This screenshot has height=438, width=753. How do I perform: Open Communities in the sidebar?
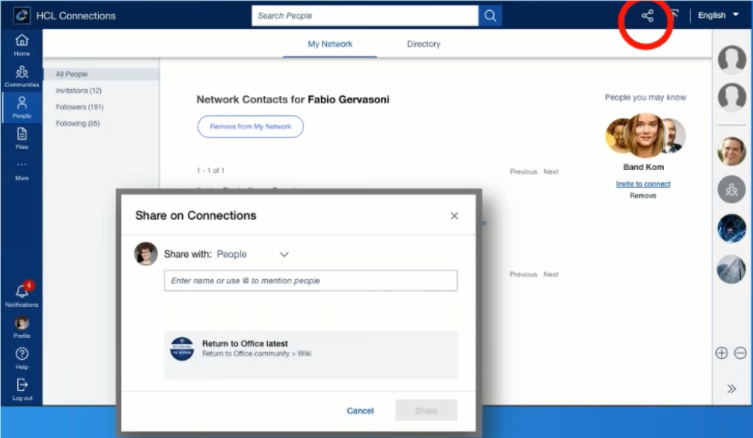point(22,76)
